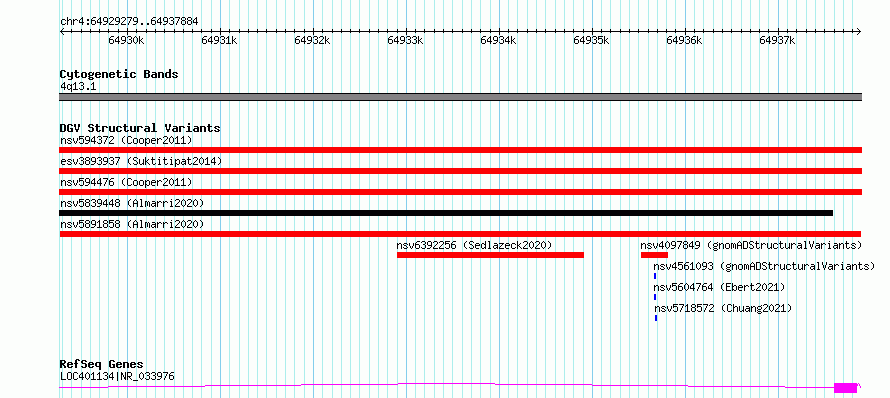890x398 pixels.
Task: Open the nsv5891858 (Almarri2020) label
Action: pos(132,224)
